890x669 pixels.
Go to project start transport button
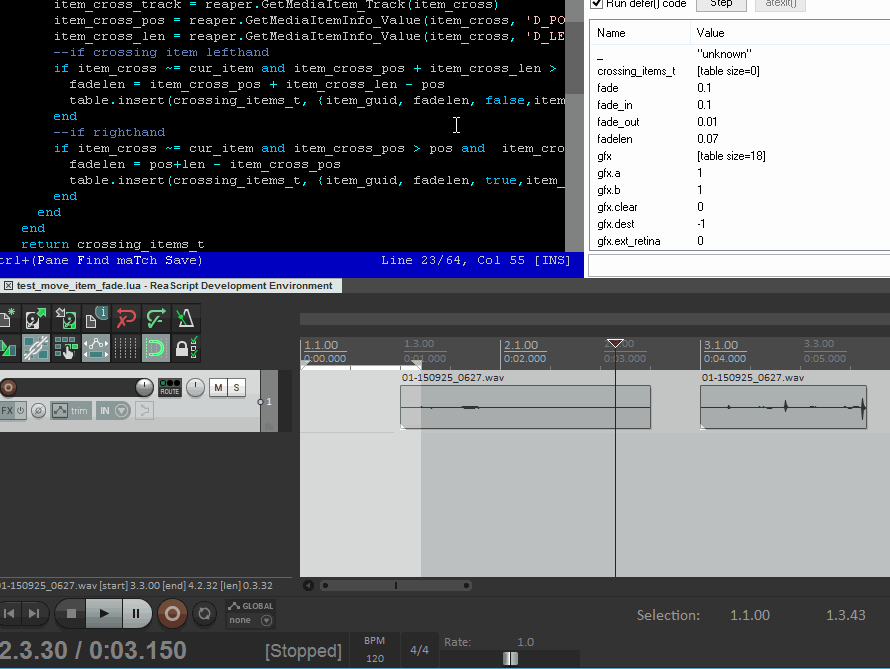[9, 613]
